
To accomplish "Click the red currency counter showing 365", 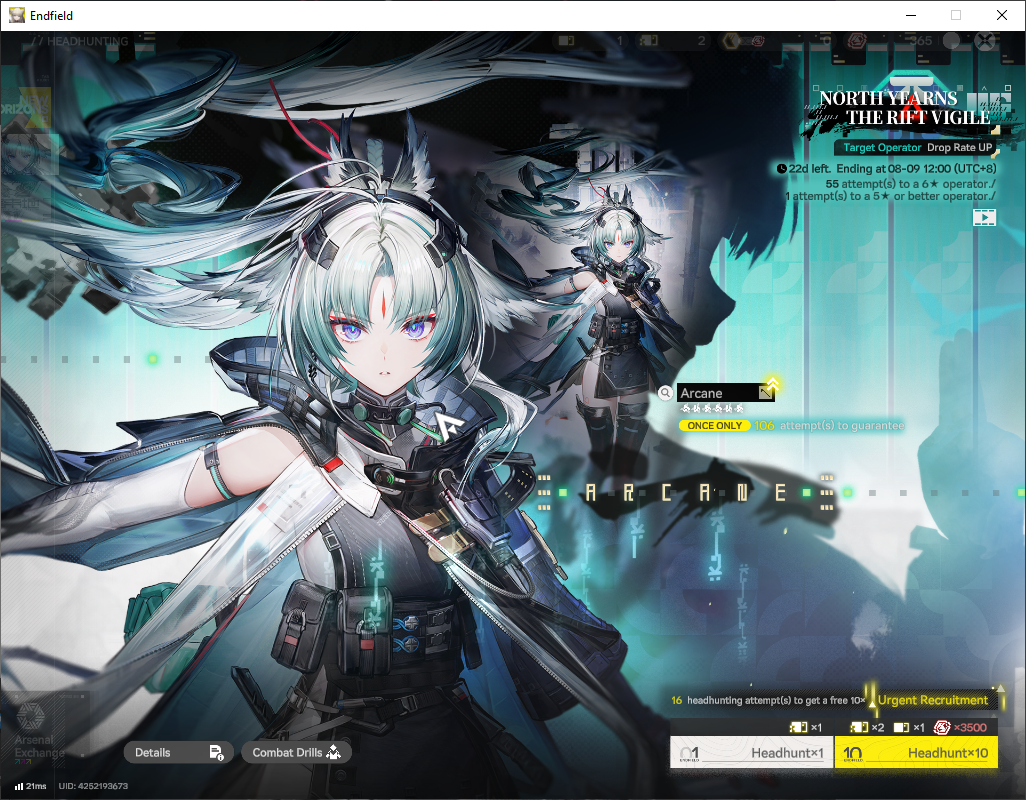I will tap(890, 41).
